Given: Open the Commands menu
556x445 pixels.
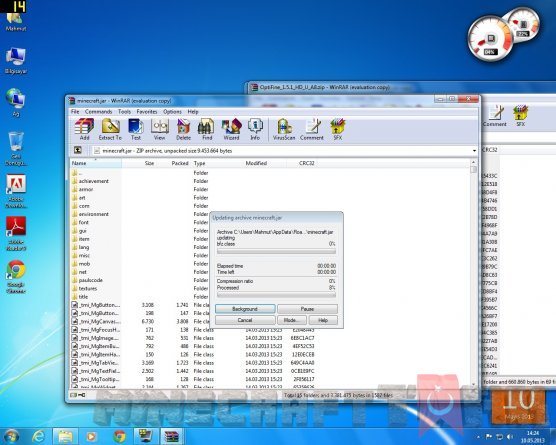Looking at the screenshot, I should pyautogui.click(x=98, y=112).
